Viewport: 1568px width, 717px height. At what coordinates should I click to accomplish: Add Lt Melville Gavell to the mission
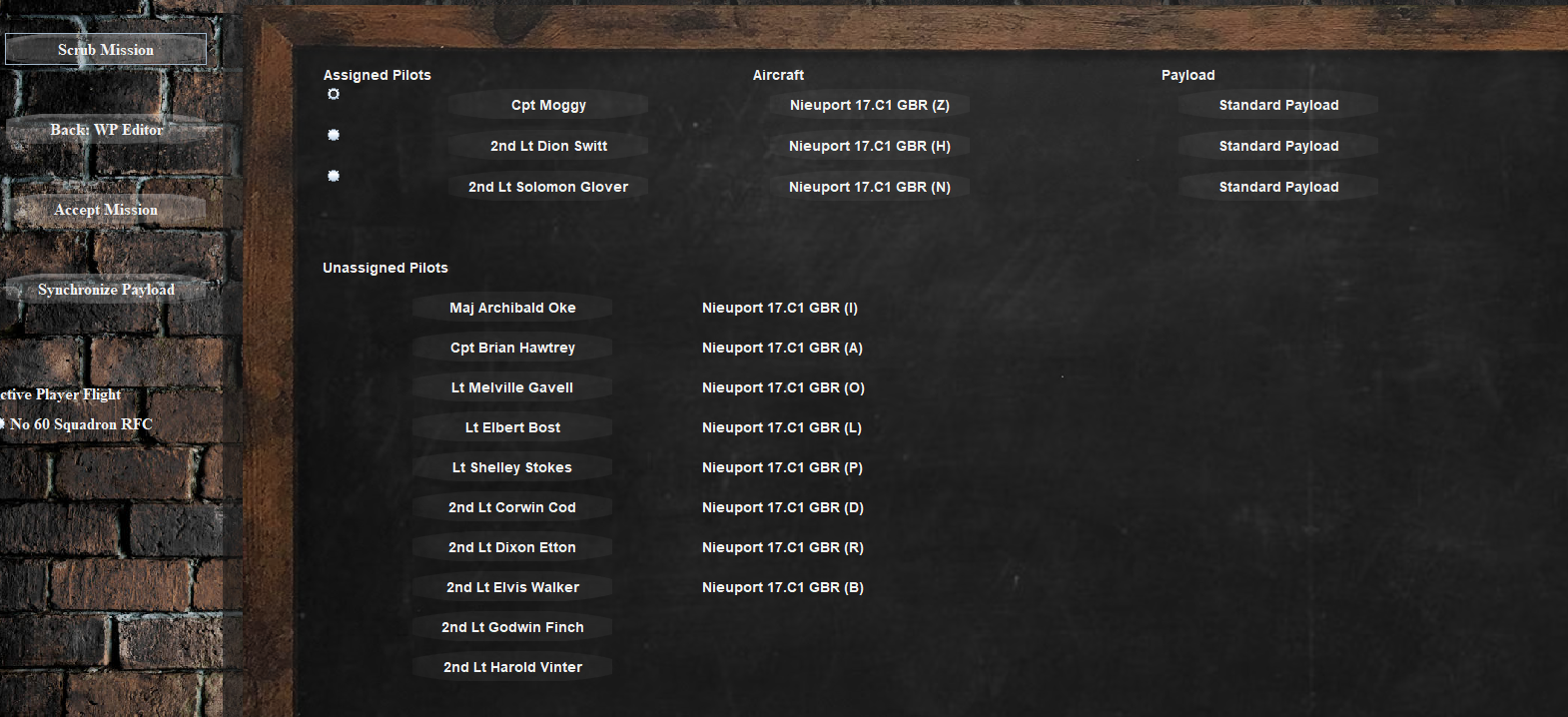tap(512, 387)
